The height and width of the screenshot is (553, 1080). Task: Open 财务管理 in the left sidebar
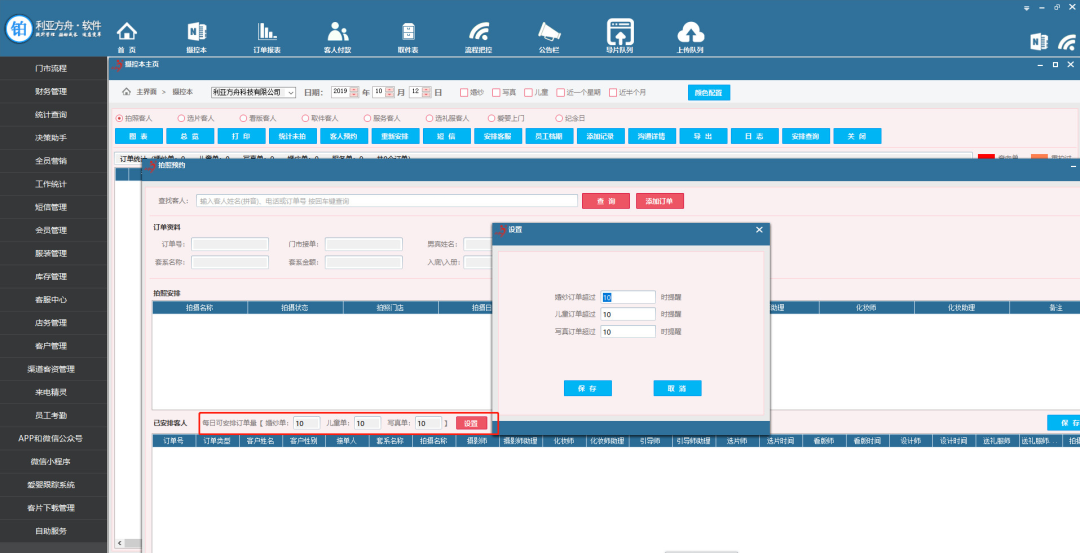[51, 92]
